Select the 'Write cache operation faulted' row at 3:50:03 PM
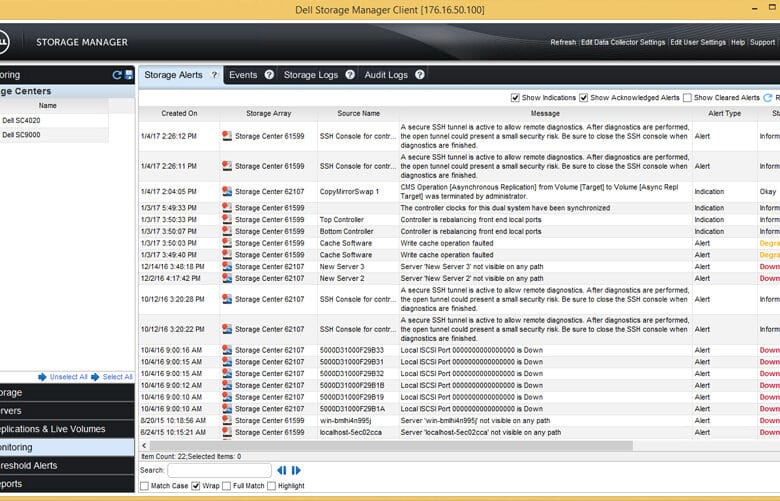780x501 pixels. pyautogui.click(x=459, y=243)
